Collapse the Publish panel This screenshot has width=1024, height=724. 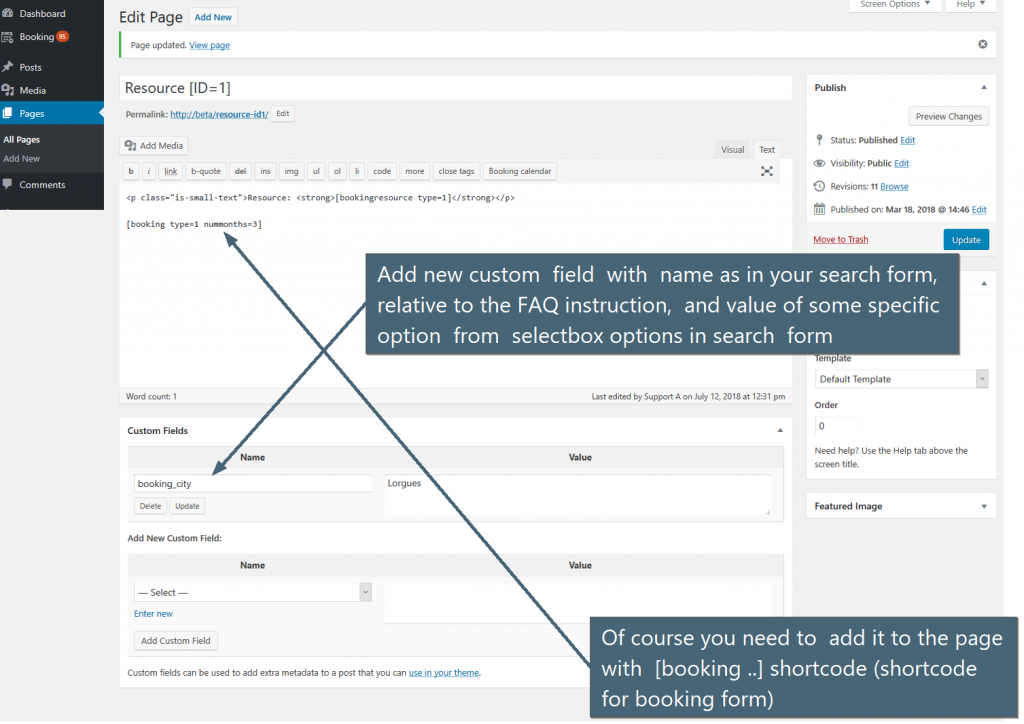(x=983, y=87)
